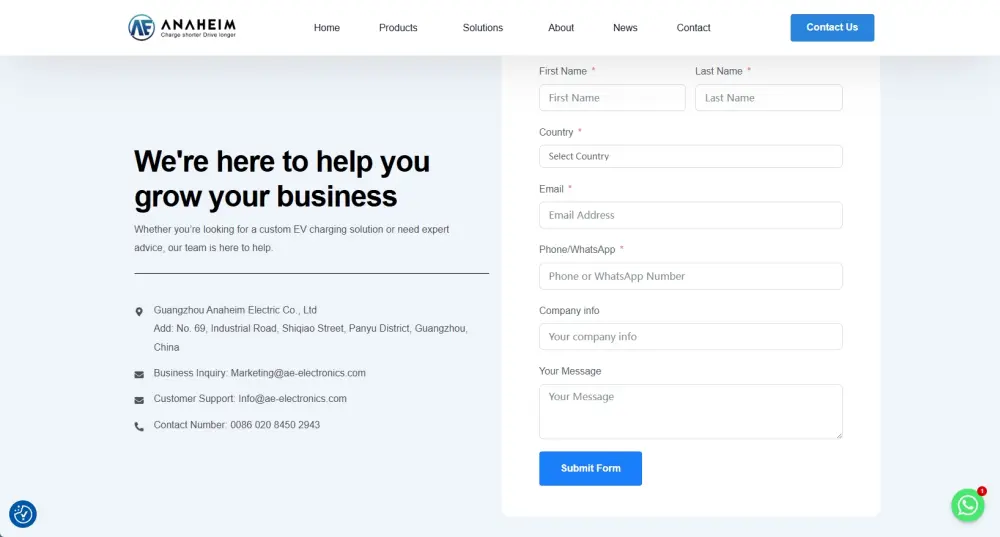This screenshot has width=1000, height=537.
Task: Click the location pin icon
Action: (139, 312)
